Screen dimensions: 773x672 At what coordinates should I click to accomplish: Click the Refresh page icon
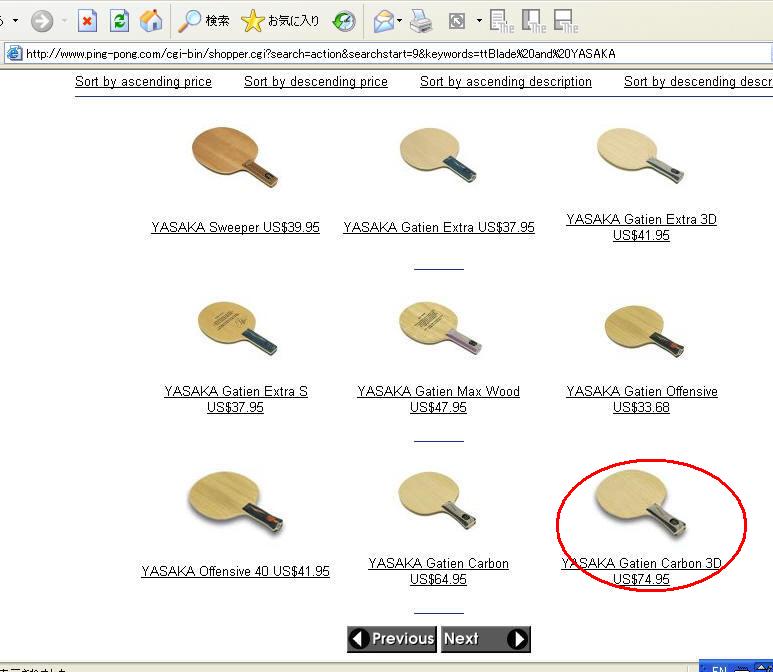click(119, 21)
